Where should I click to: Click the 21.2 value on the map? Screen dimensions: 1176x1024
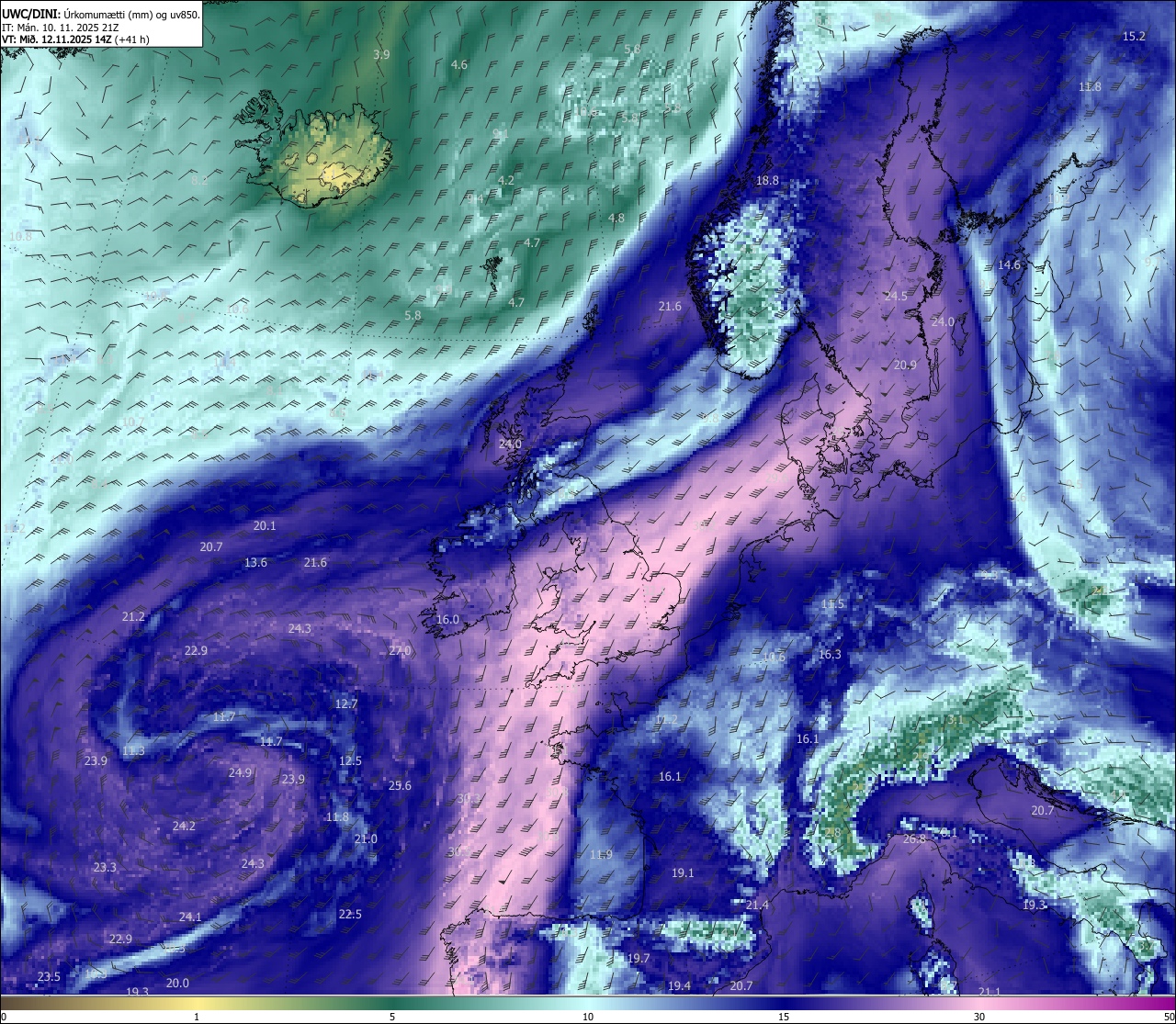133,617
